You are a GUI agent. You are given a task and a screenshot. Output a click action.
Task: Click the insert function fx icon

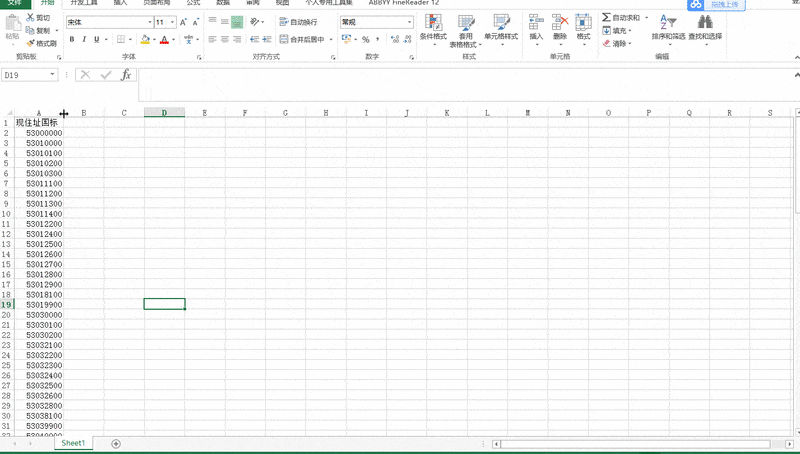click(x=126, y=75)
